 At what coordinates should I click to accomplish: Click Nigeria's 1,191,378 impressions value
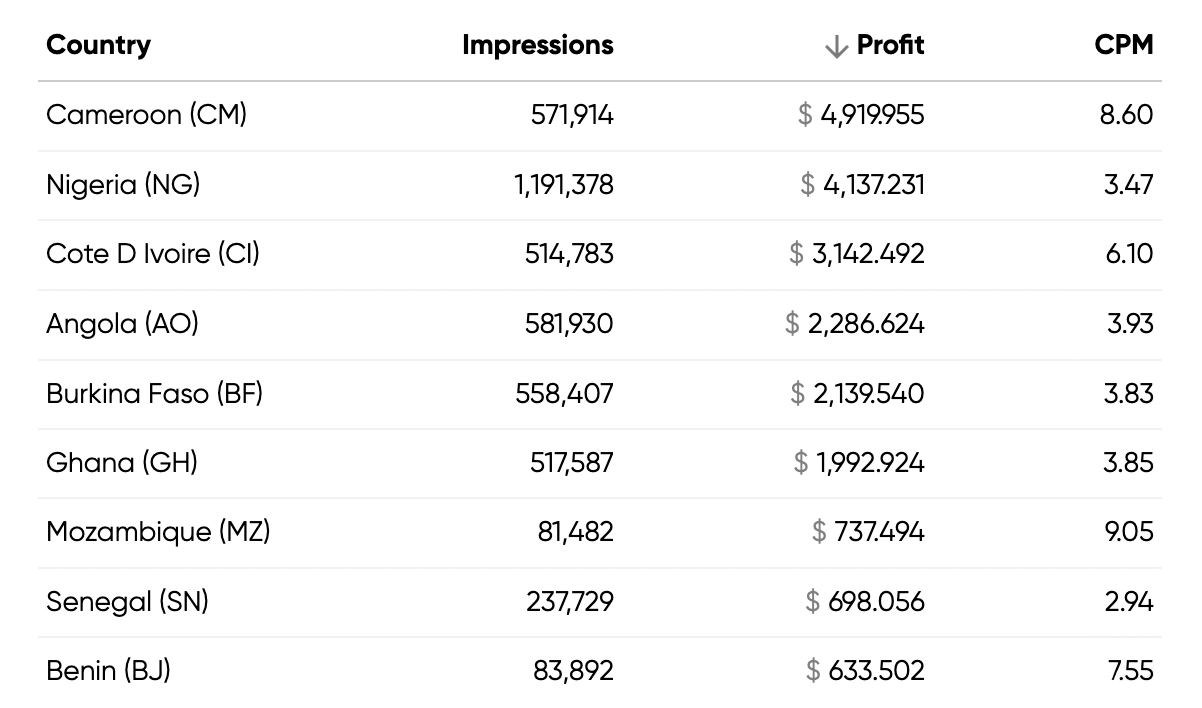coord(564,185)
